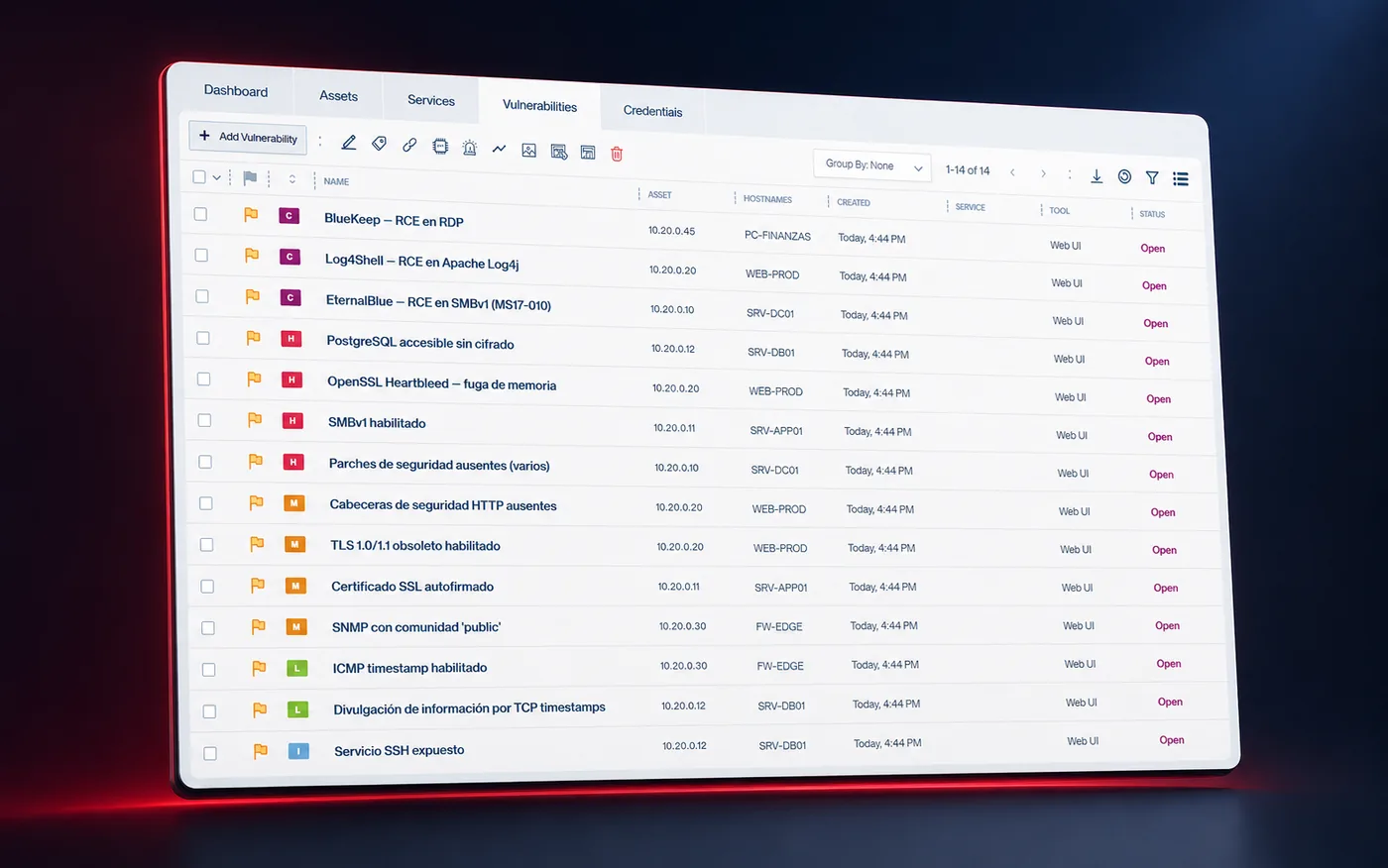Click the list view icon
The width and height of the screenshot is (1388, 868).
1181,178
